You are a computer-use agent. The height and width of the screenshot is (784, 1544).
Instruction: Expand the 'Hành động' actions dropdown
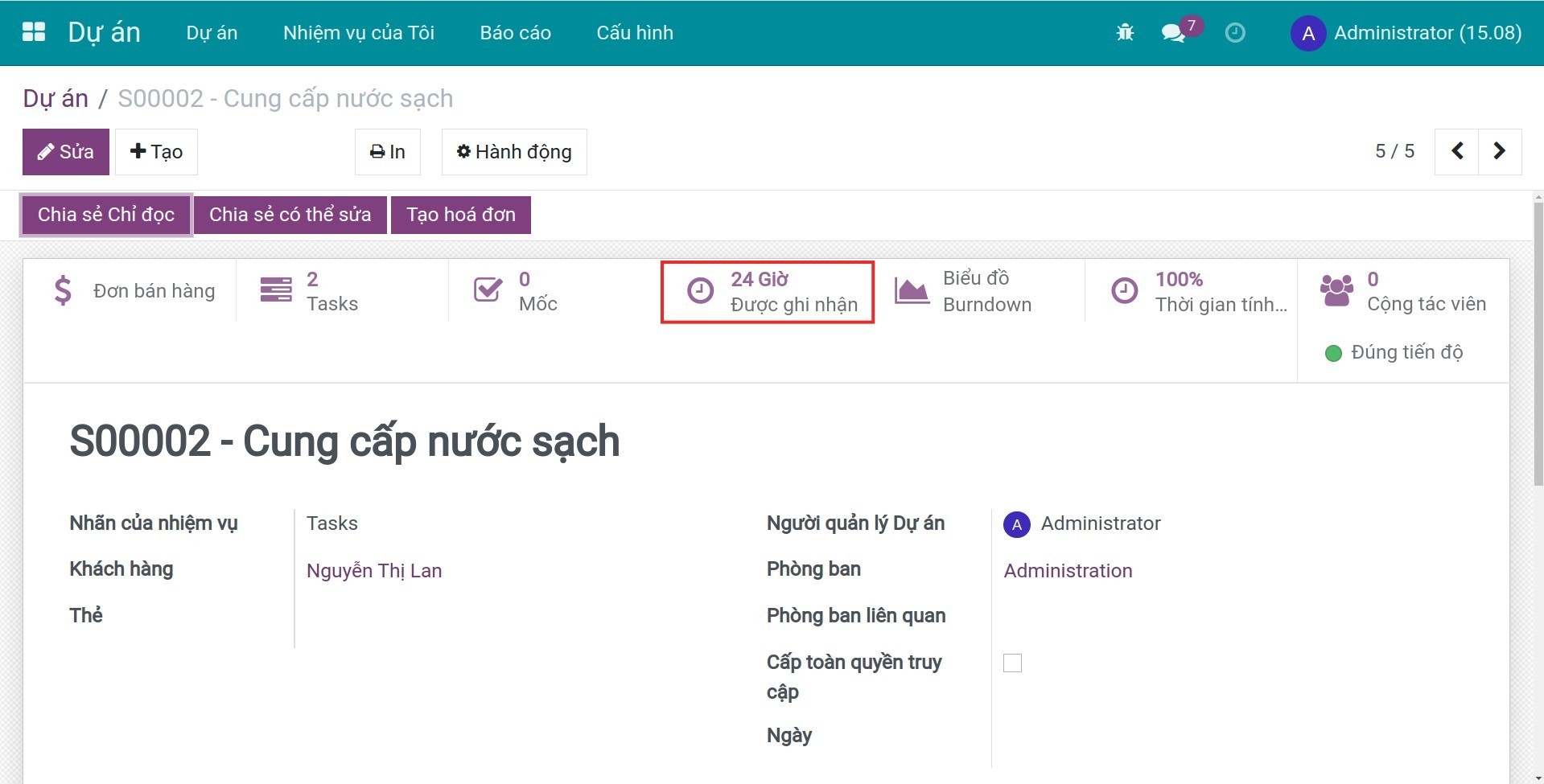[x=514, y=152]
